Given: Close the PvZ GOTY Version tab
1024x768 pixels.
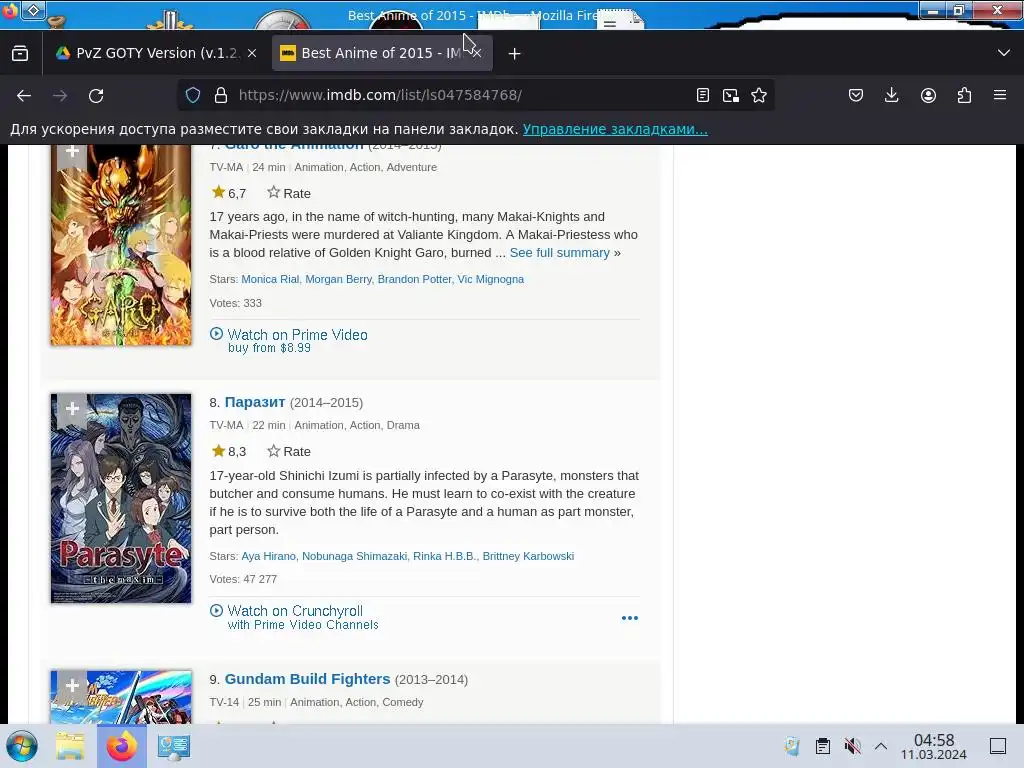Looking at the screenshot, I should click(x=252, y=53).
